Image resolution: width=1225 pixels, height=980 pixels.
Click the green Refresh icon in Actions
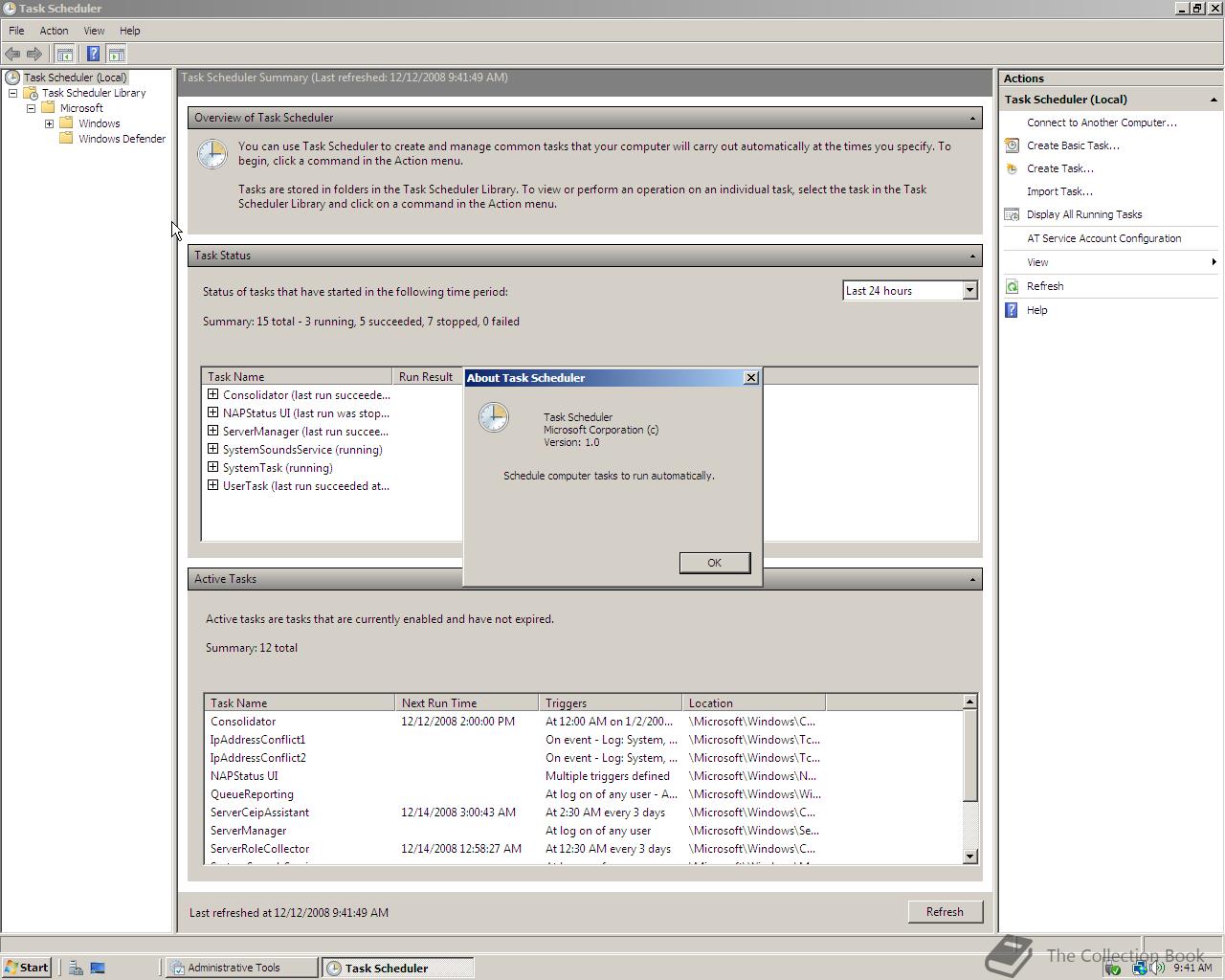[1012, 286]
